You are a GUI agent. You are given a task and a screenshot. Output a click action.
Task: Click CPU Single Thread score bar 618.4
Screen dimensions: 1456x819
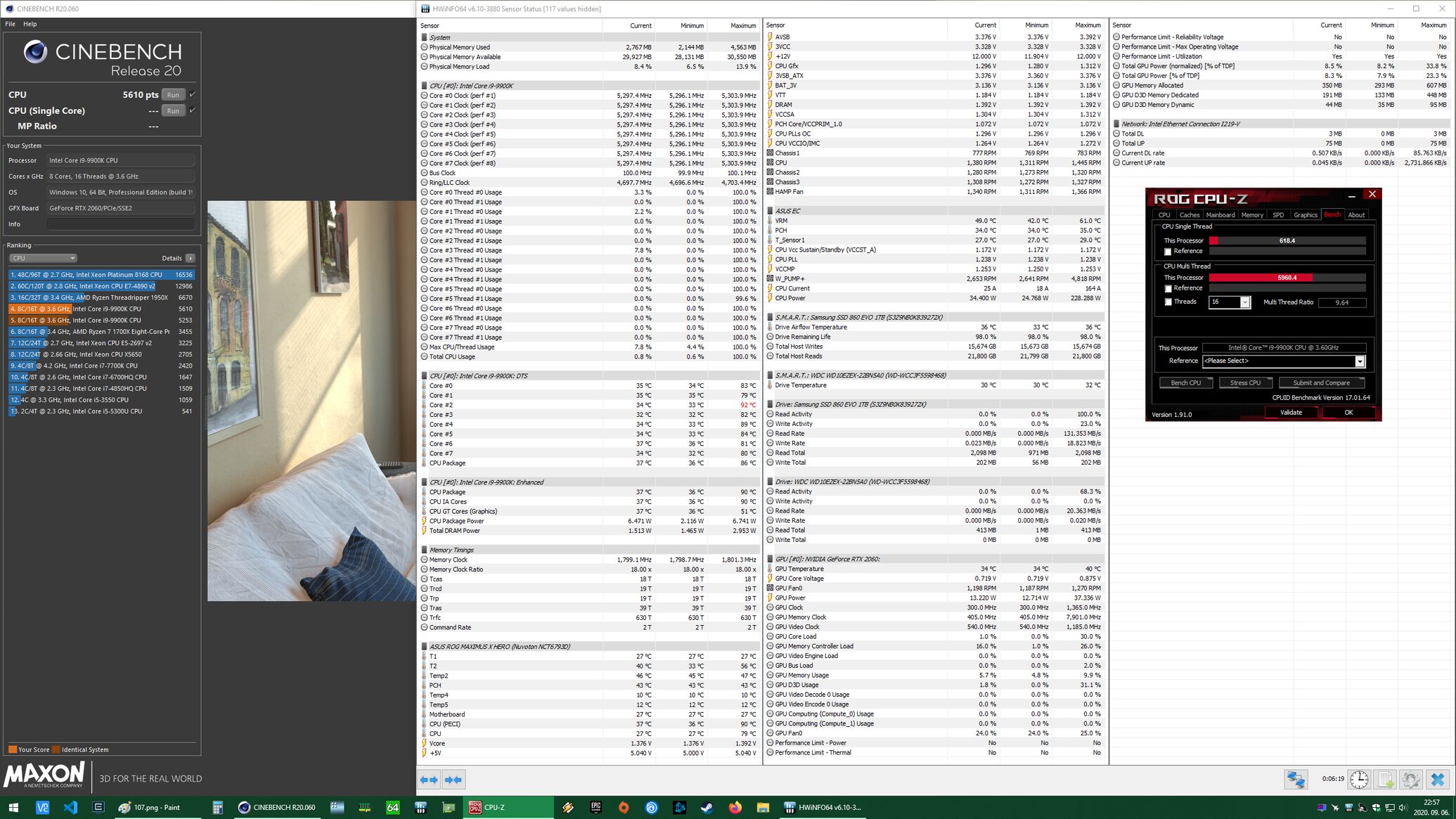pyautogui.click(x=1287, y=240)
